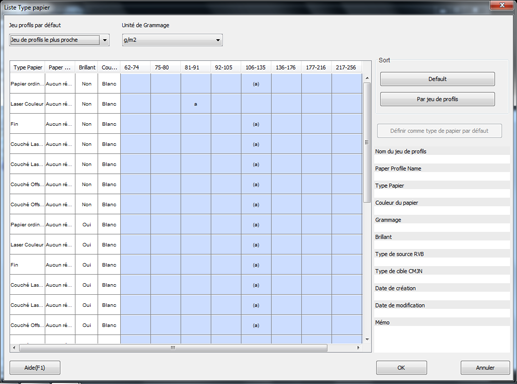Select the 106-135 grammage column header
This screenshot has height=384, width=517.
[x=256, y=67]
